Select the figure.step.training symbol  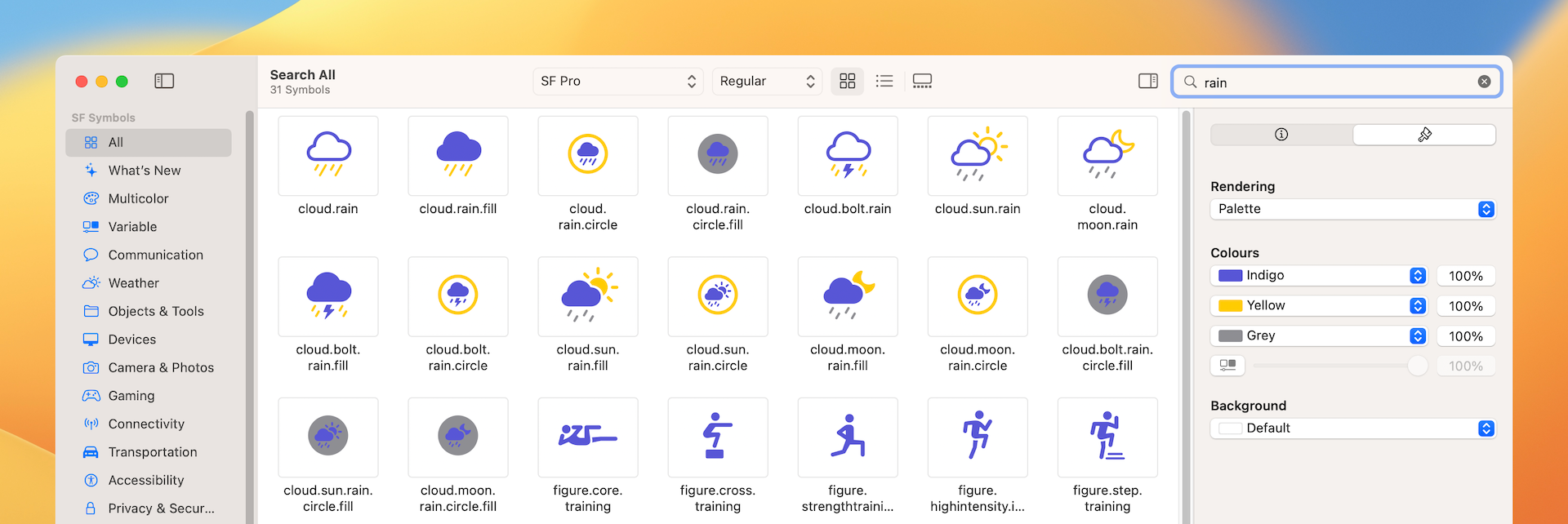pos(1107,437)
